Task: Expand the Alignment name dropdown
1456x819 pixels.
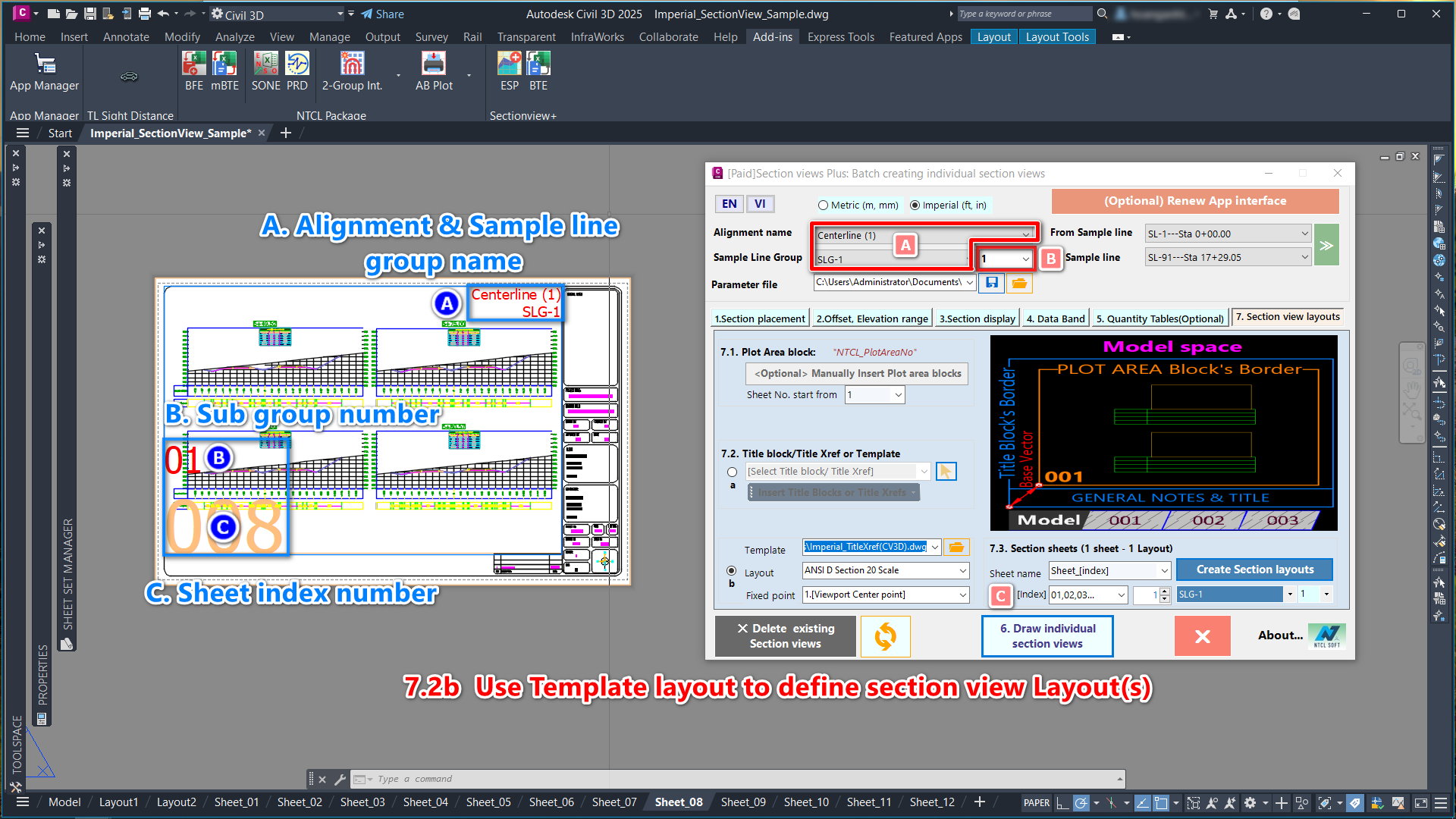Action: coord(1026,234)
